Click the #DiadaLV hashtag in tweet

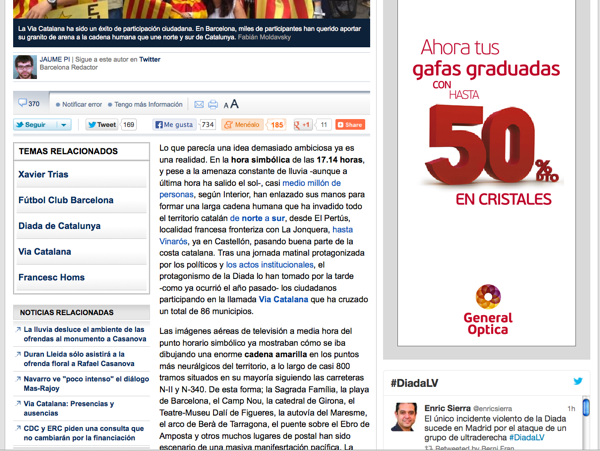point(527,438)
